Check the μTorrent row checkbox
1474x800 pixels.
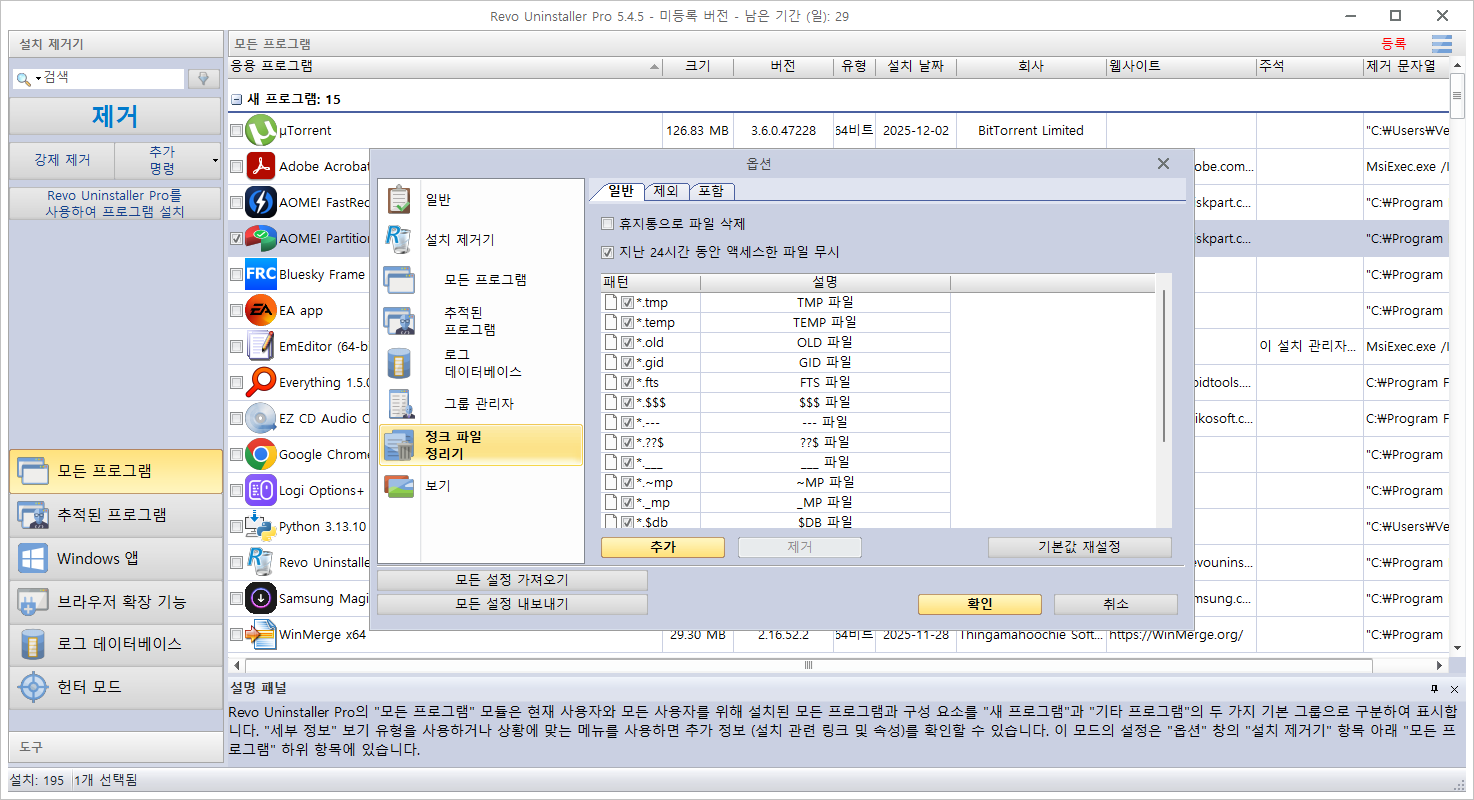[x=236, y=131]
